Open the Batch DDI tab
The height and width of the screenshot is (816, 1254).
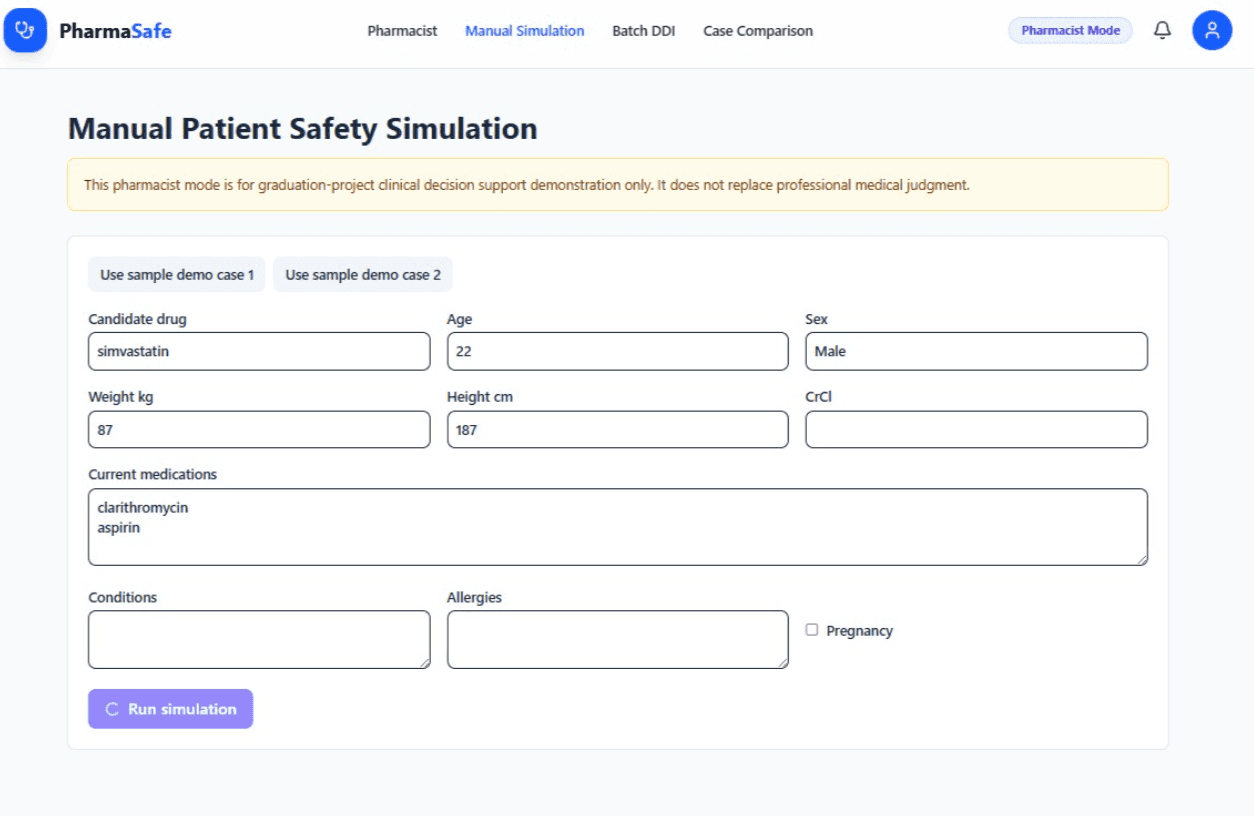coord(644,31)
